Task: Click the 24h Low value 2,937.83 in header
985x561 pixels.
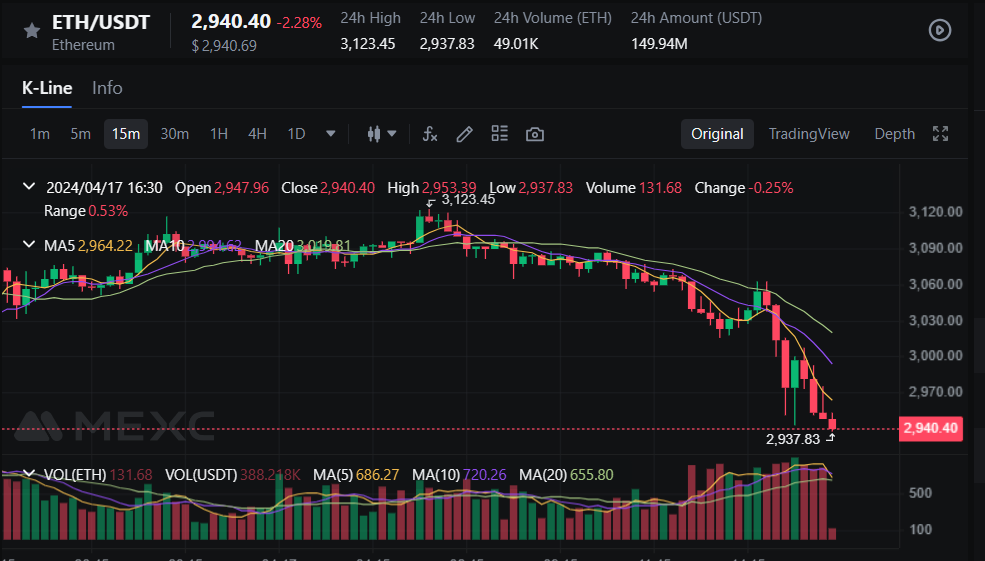Action: 447,44
